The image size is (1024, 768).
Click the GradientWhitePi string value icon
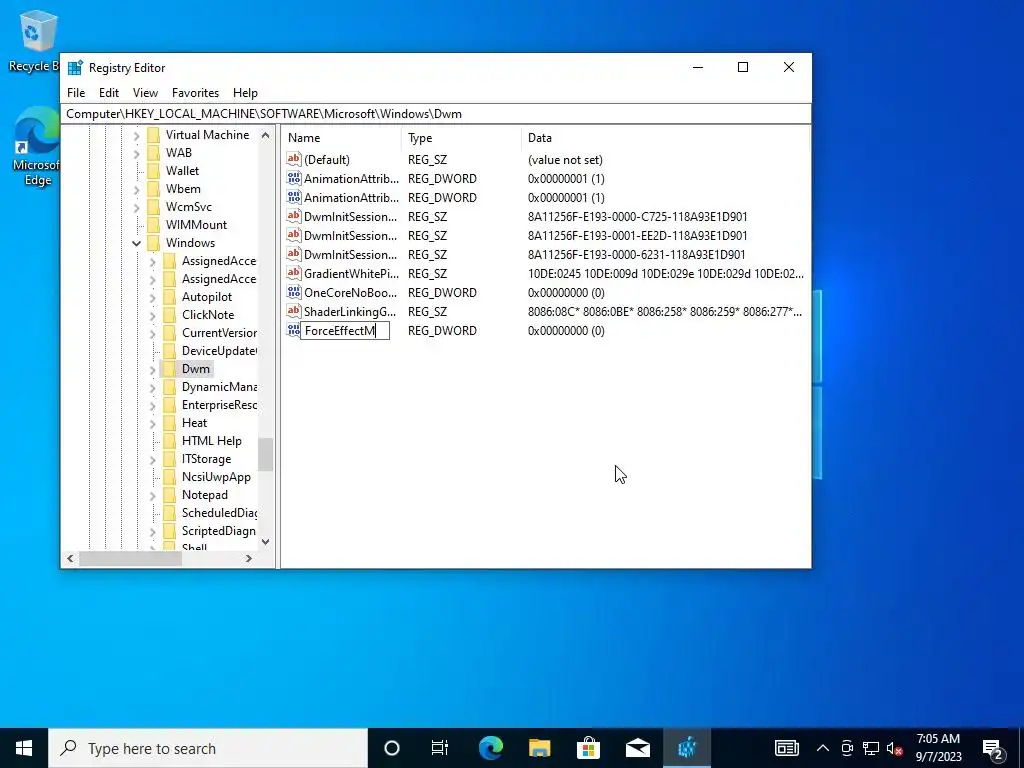tap(294, 274)
